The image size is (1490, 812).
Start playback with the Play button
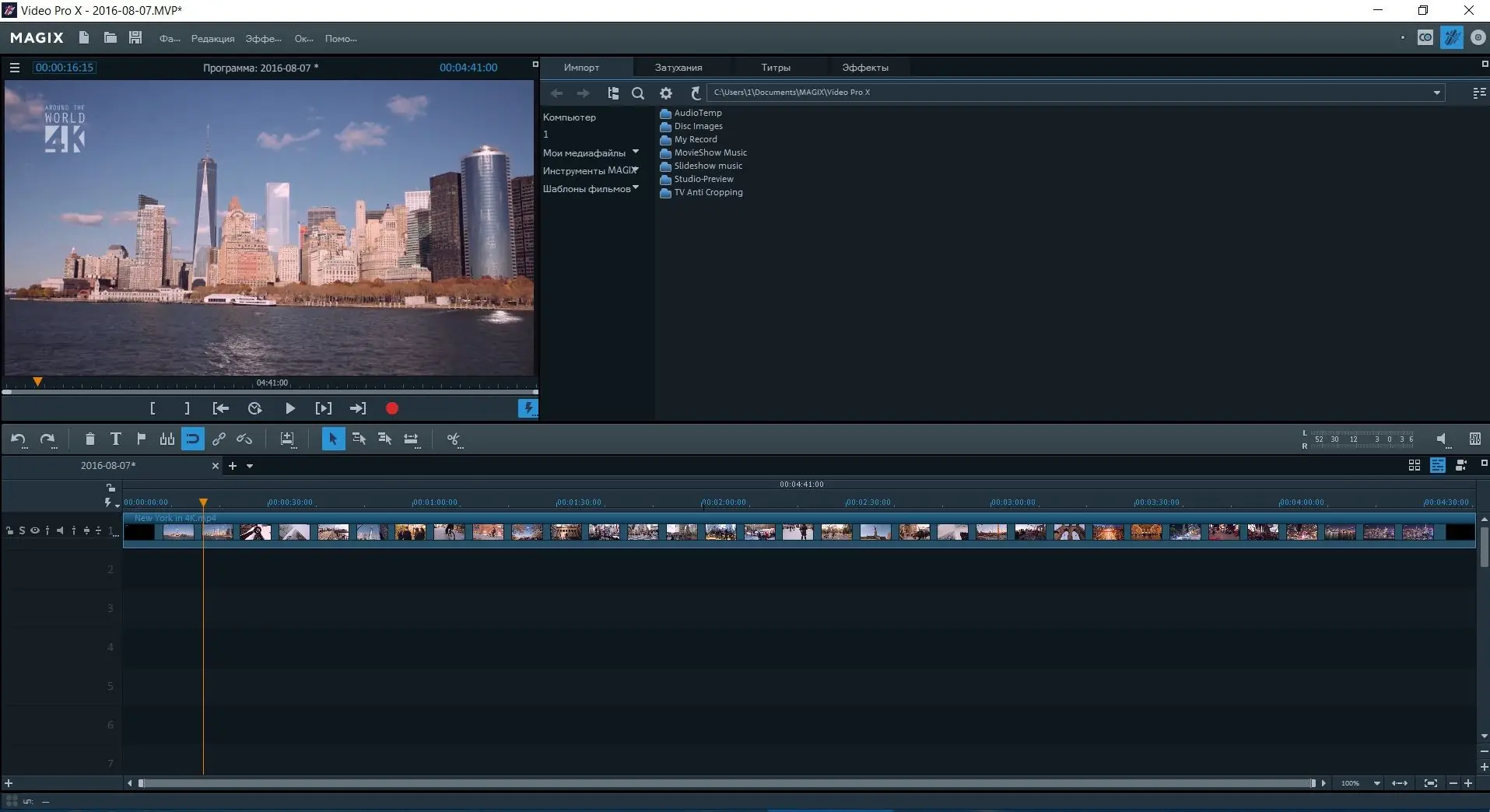click(x=289, y=408)
